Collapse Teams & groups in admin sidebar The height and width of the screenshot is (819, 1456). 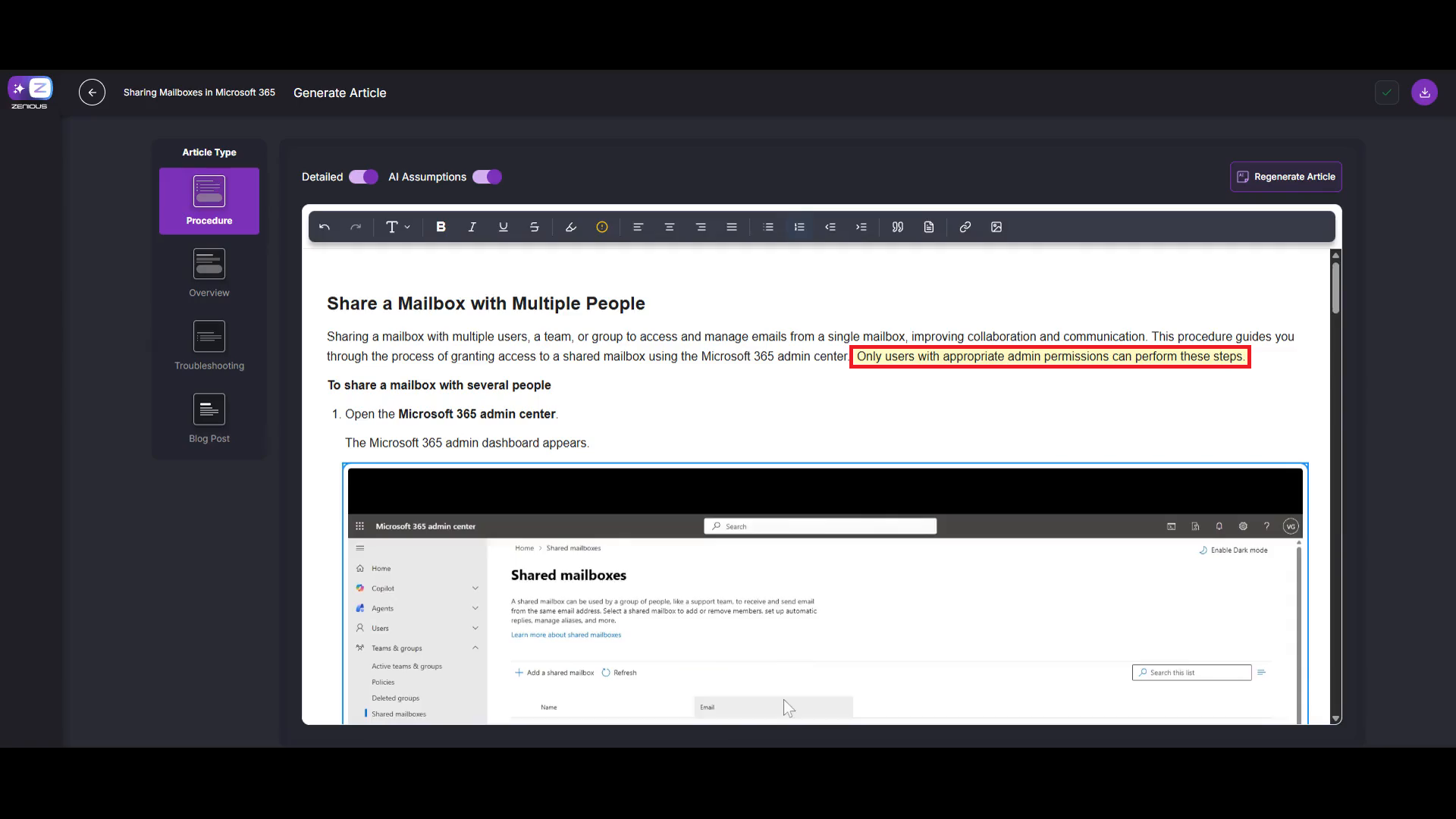475,648
